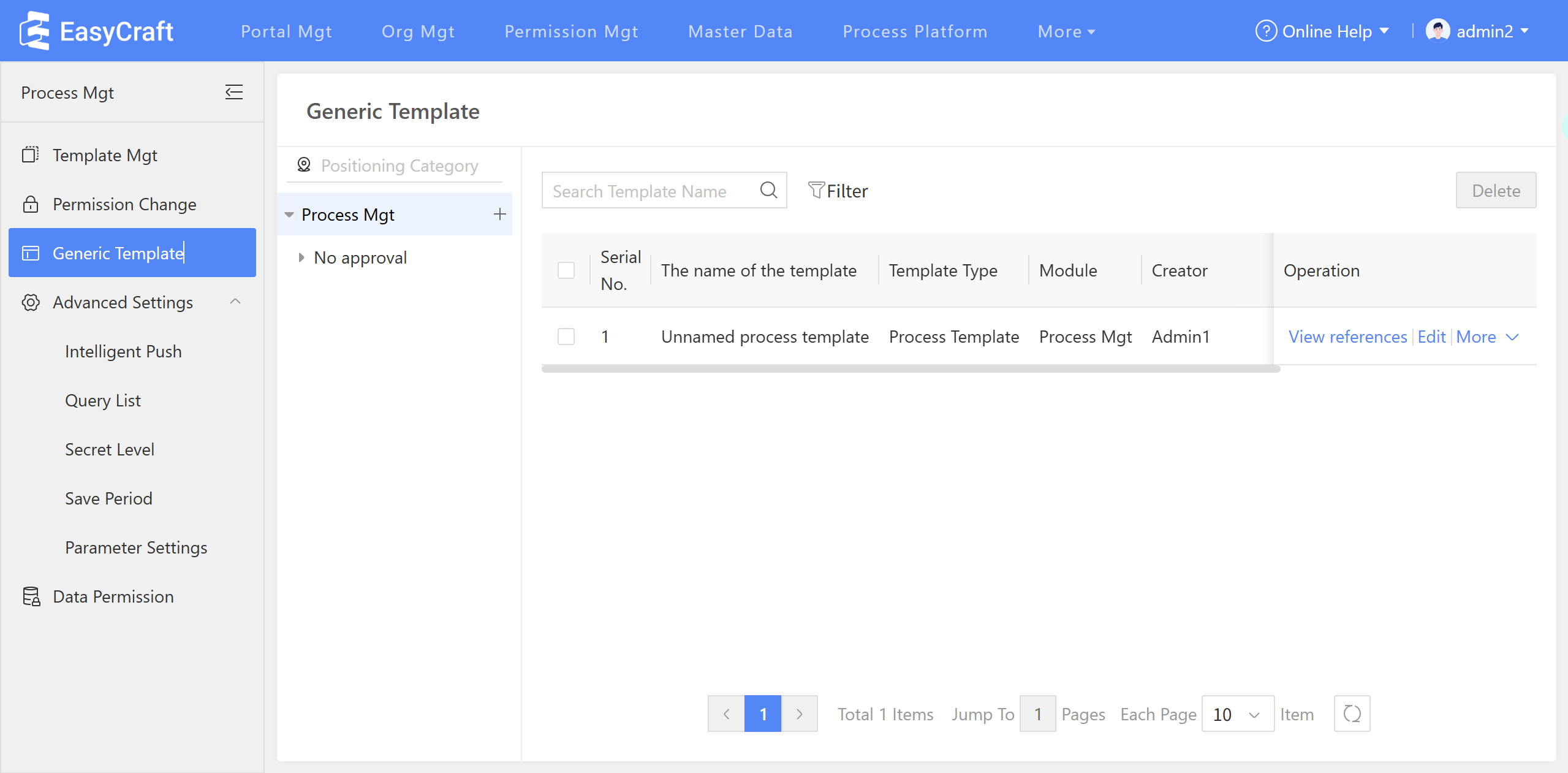The image size is (1568, 773).
Task: Click the Delete button
Action: pos(1496,191)
